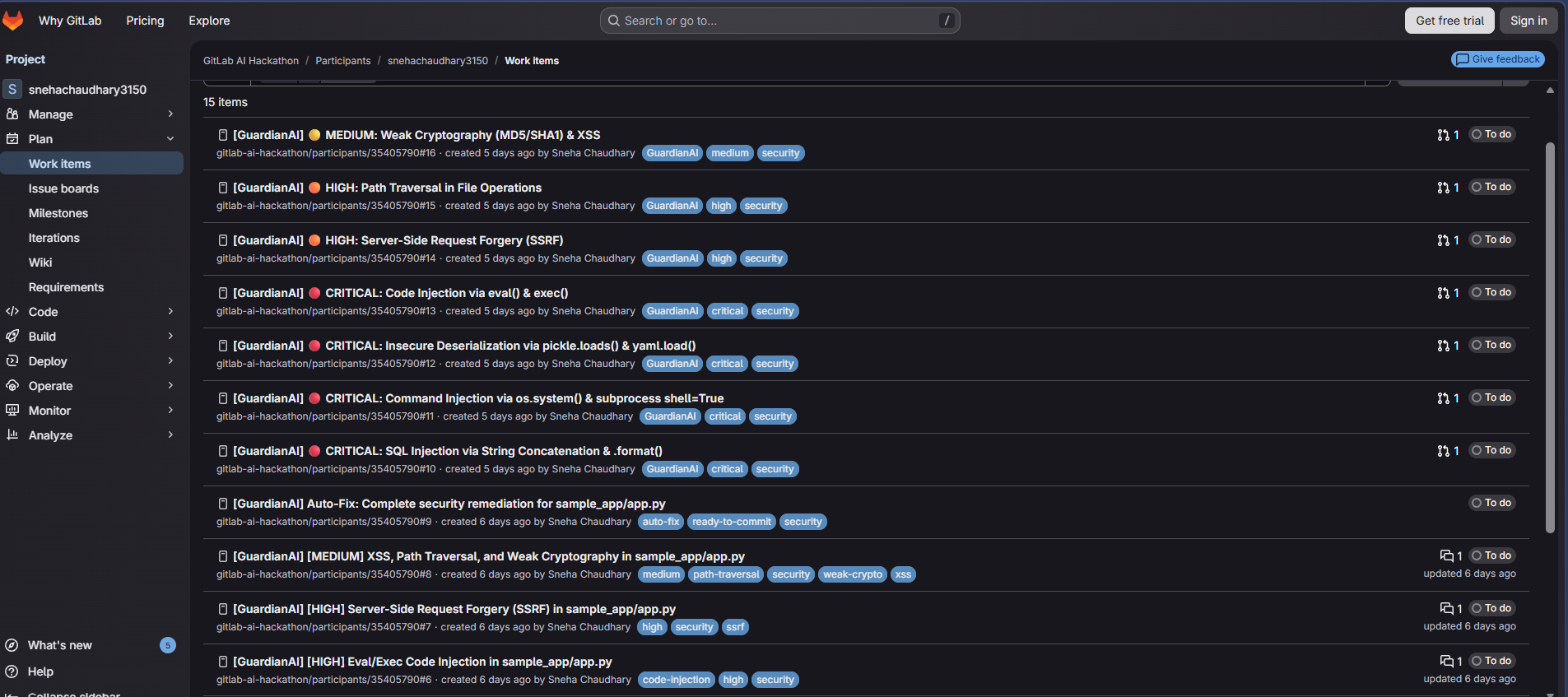Click the 'path-traversal' label

tap(726, 574)
